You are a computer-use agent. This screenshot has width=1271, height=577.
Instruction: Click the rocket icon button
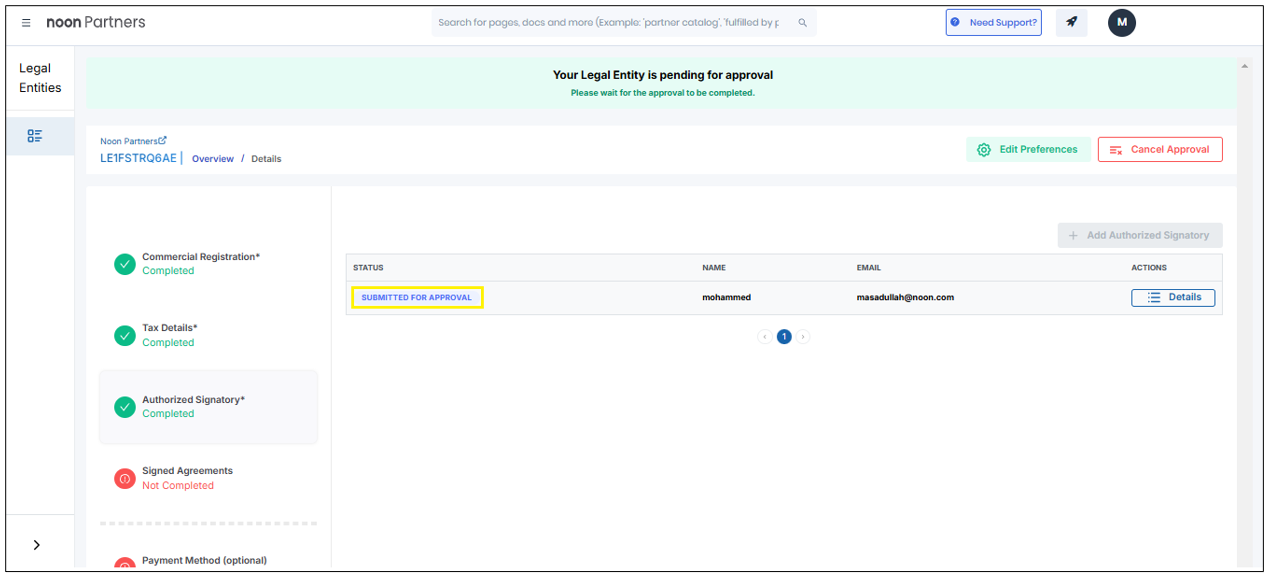pyautogui.click(x=1071, y=22)
